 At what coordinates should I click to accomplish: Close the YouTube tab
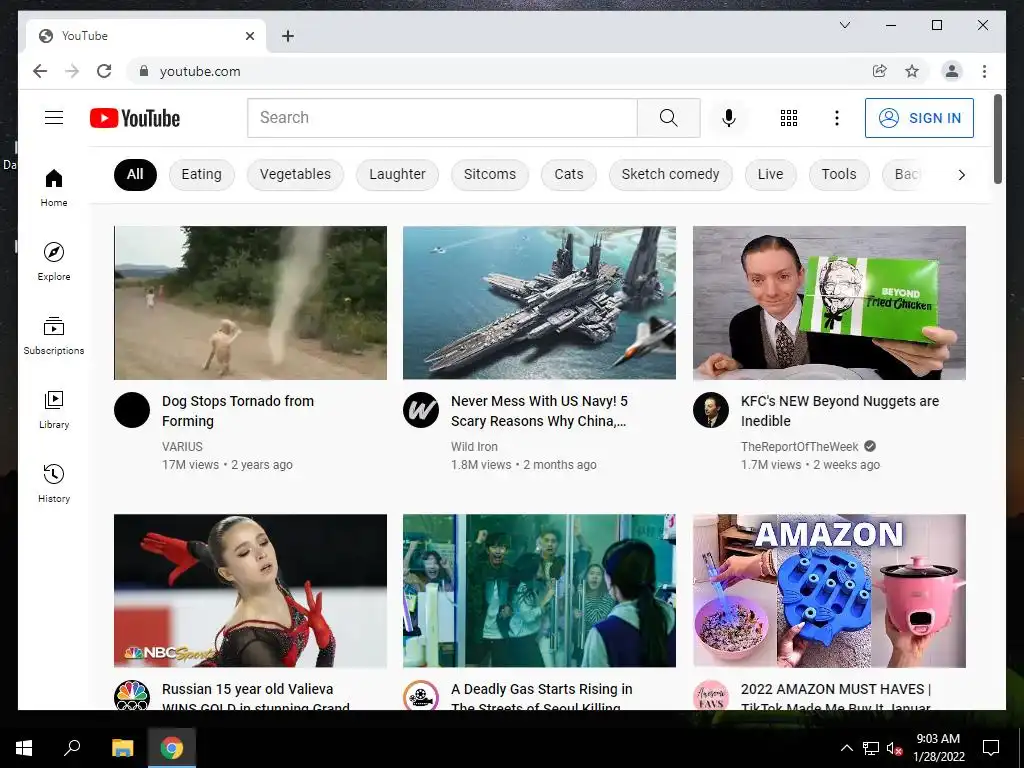click(x=249, y=36)
